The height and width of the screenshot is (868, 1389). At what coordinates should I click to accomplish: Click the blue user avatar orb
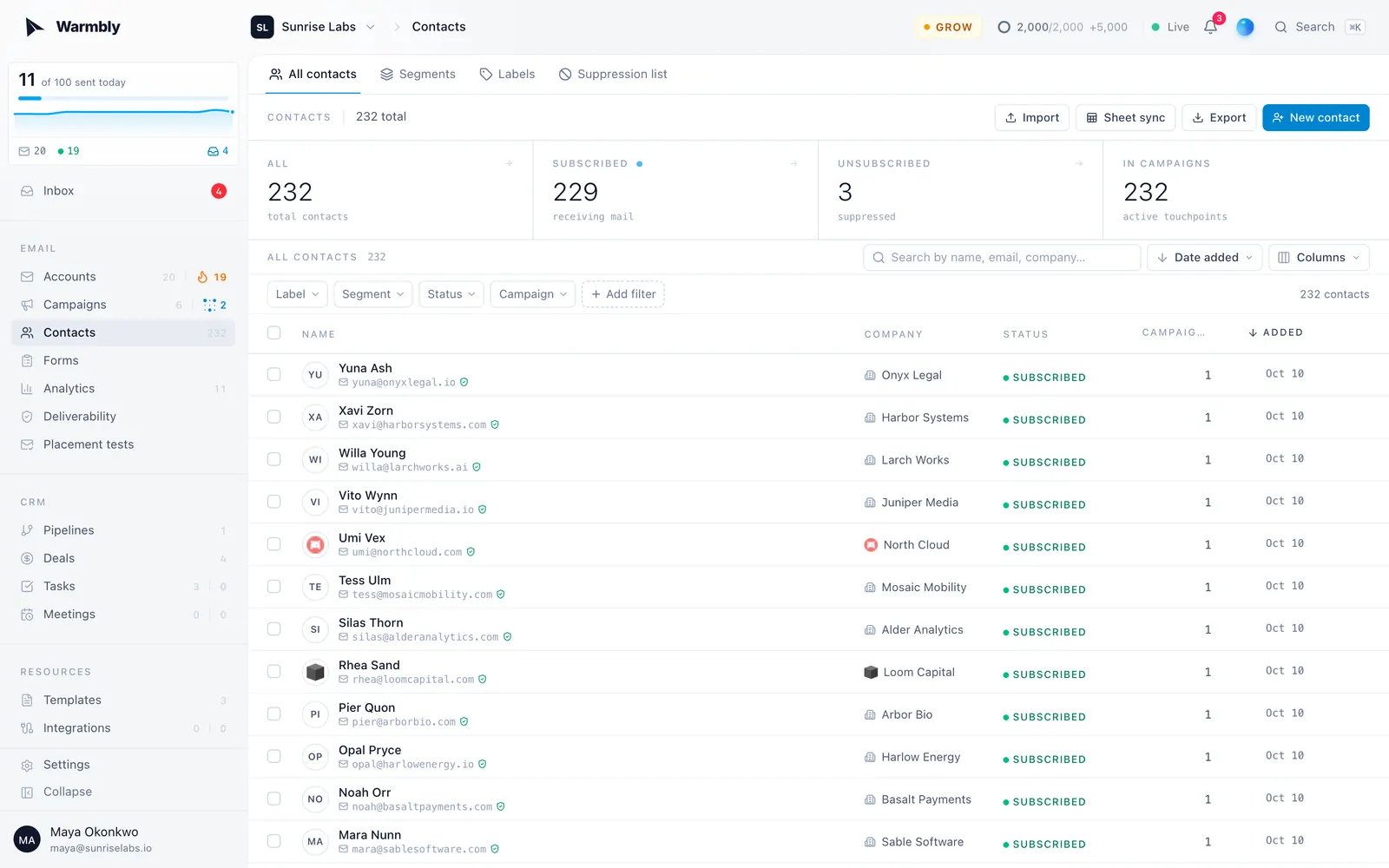1245,27
